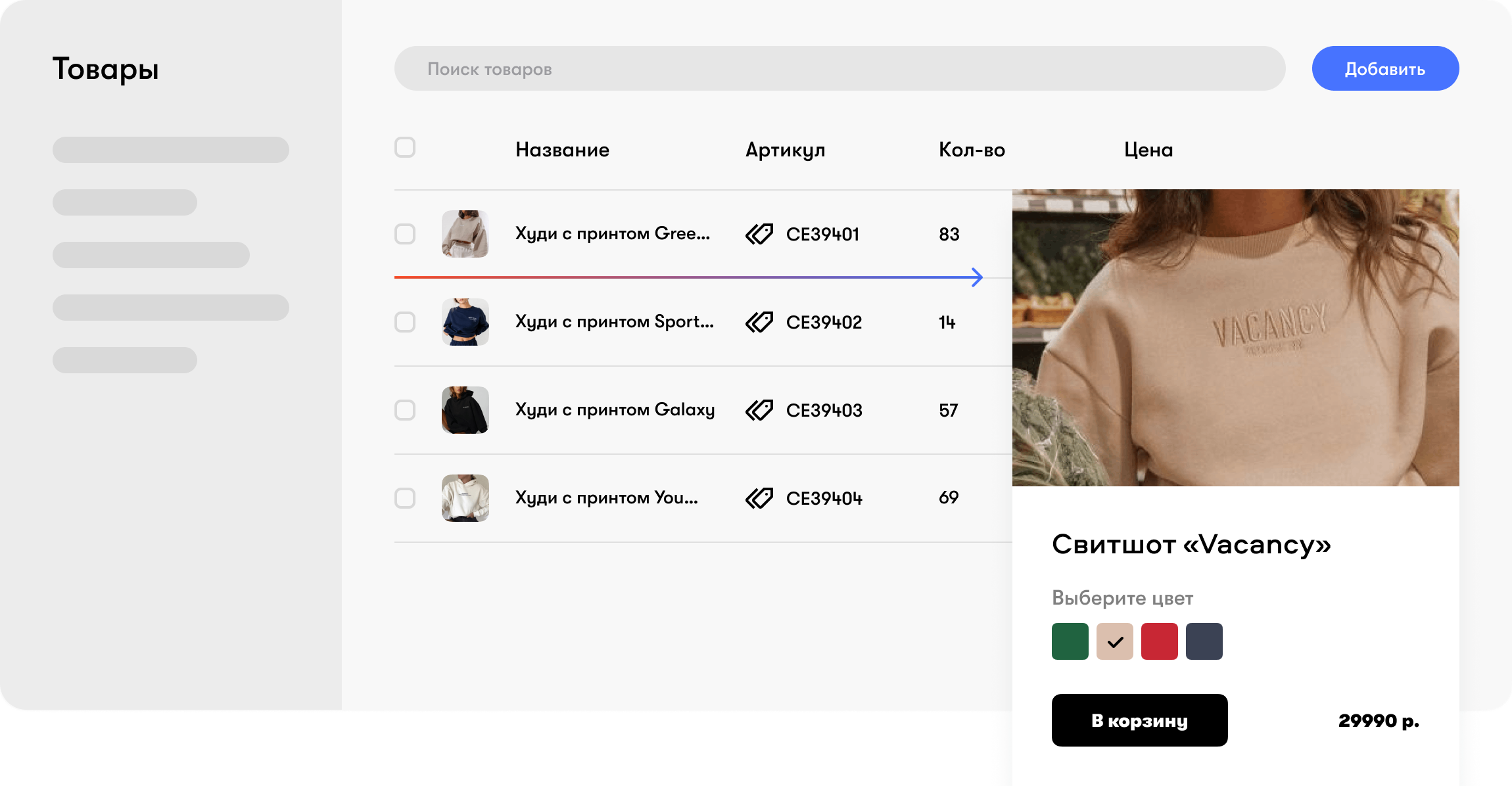Click the tag icon beside CE39403

[759, 410]
